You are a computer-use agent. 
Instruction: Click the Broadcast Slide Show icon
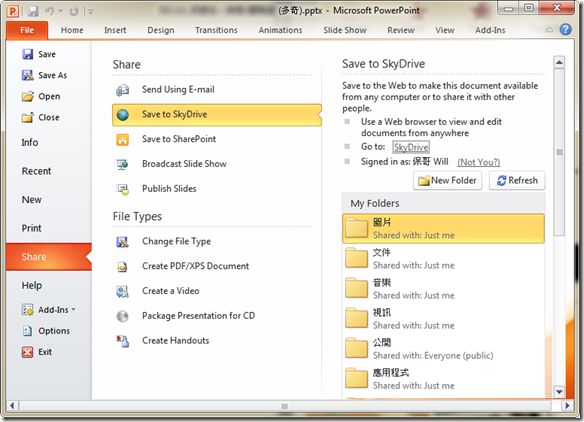123,164
